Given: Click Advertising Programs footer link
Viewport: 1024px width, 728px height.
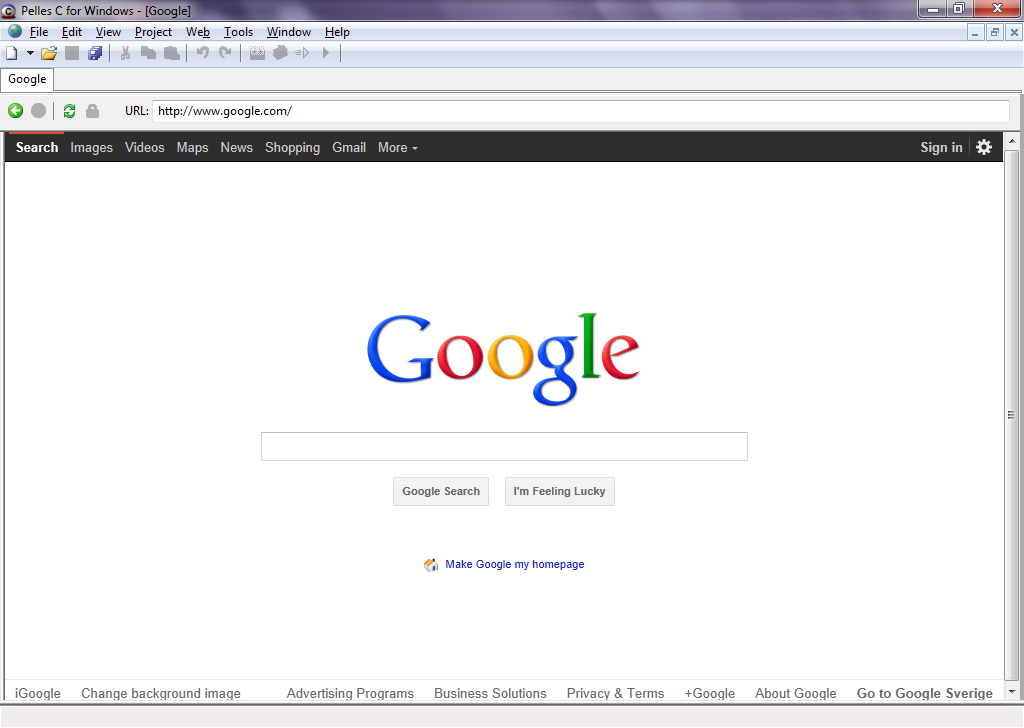Looking at the screenshot, I should [350, 693].
